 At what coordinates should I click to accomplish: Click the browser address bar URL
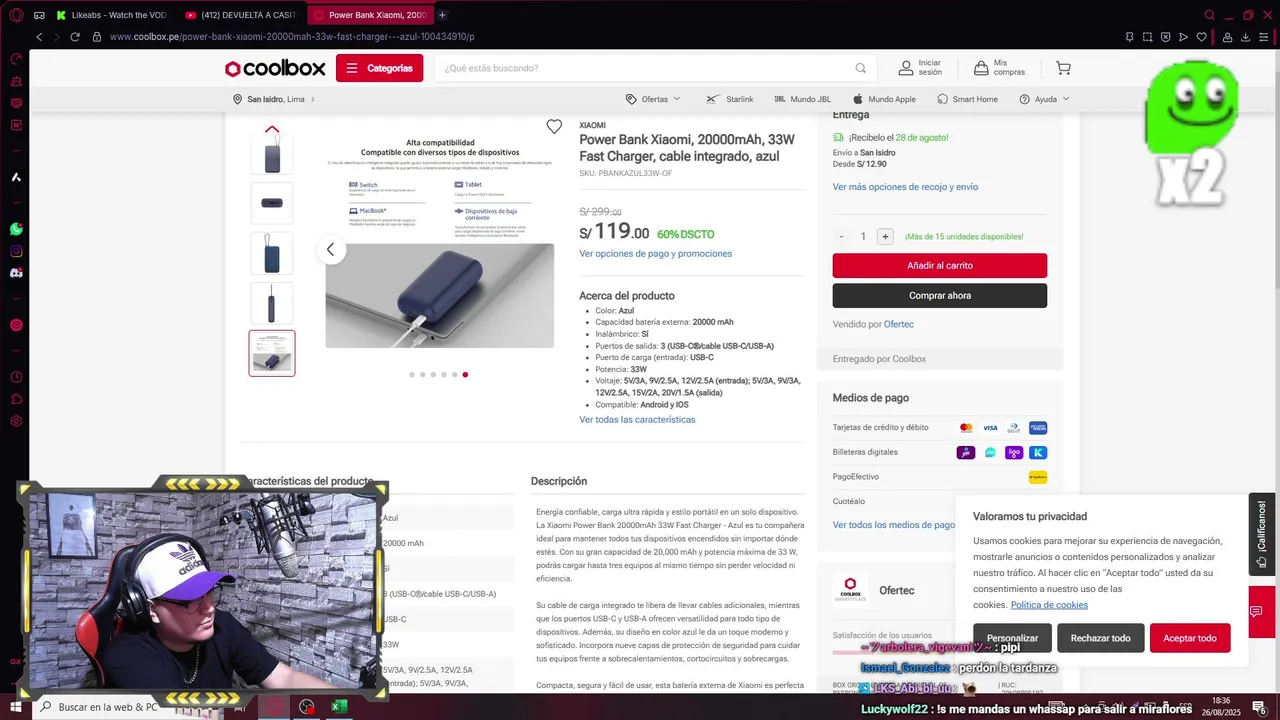(x=292, y=37)
